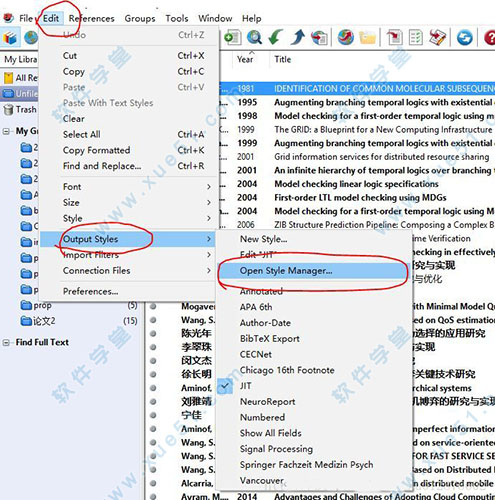The image size is (495, 500).
Task: Switch to the My Library tab
Action: 20,60
